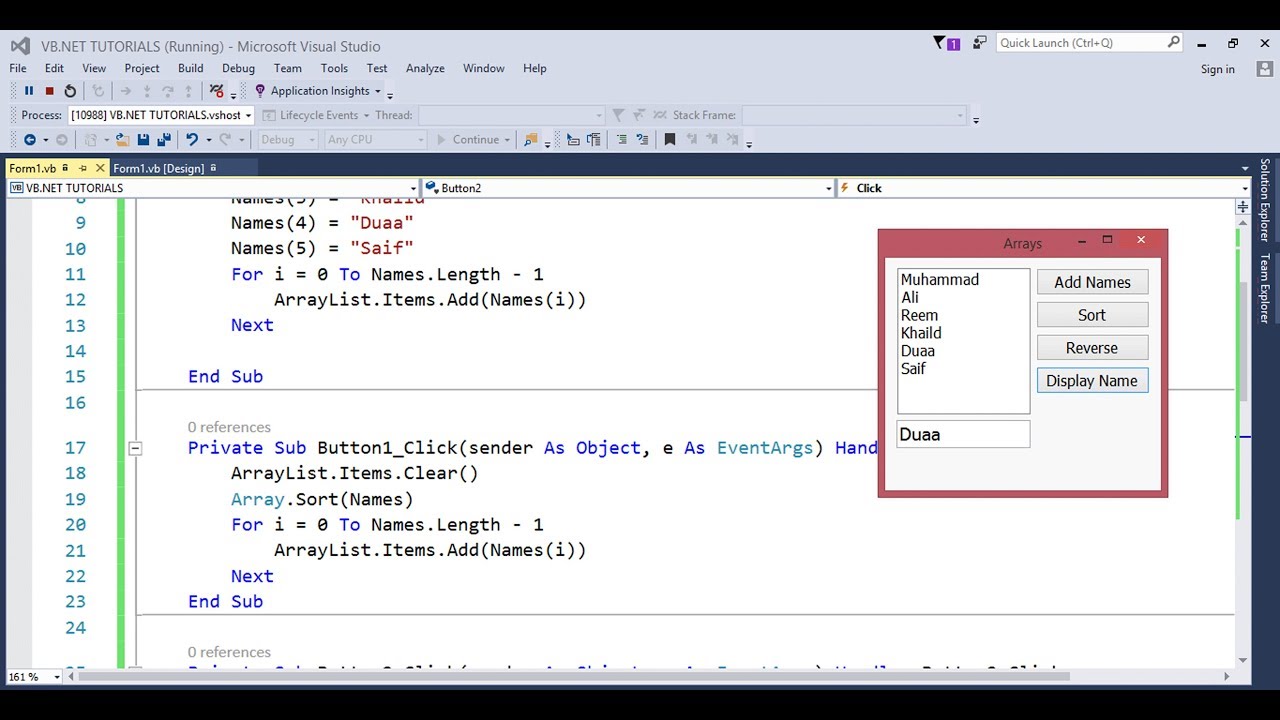Open the File menu
Viewport: 1280px width, 720px height.
[x=18, y=68]
